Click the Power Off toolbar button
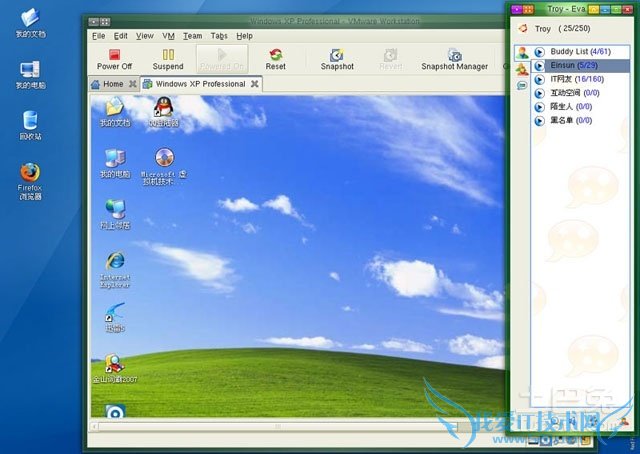Image resolution: width=640 pixels, height=454 pixels. coord(114,59)
